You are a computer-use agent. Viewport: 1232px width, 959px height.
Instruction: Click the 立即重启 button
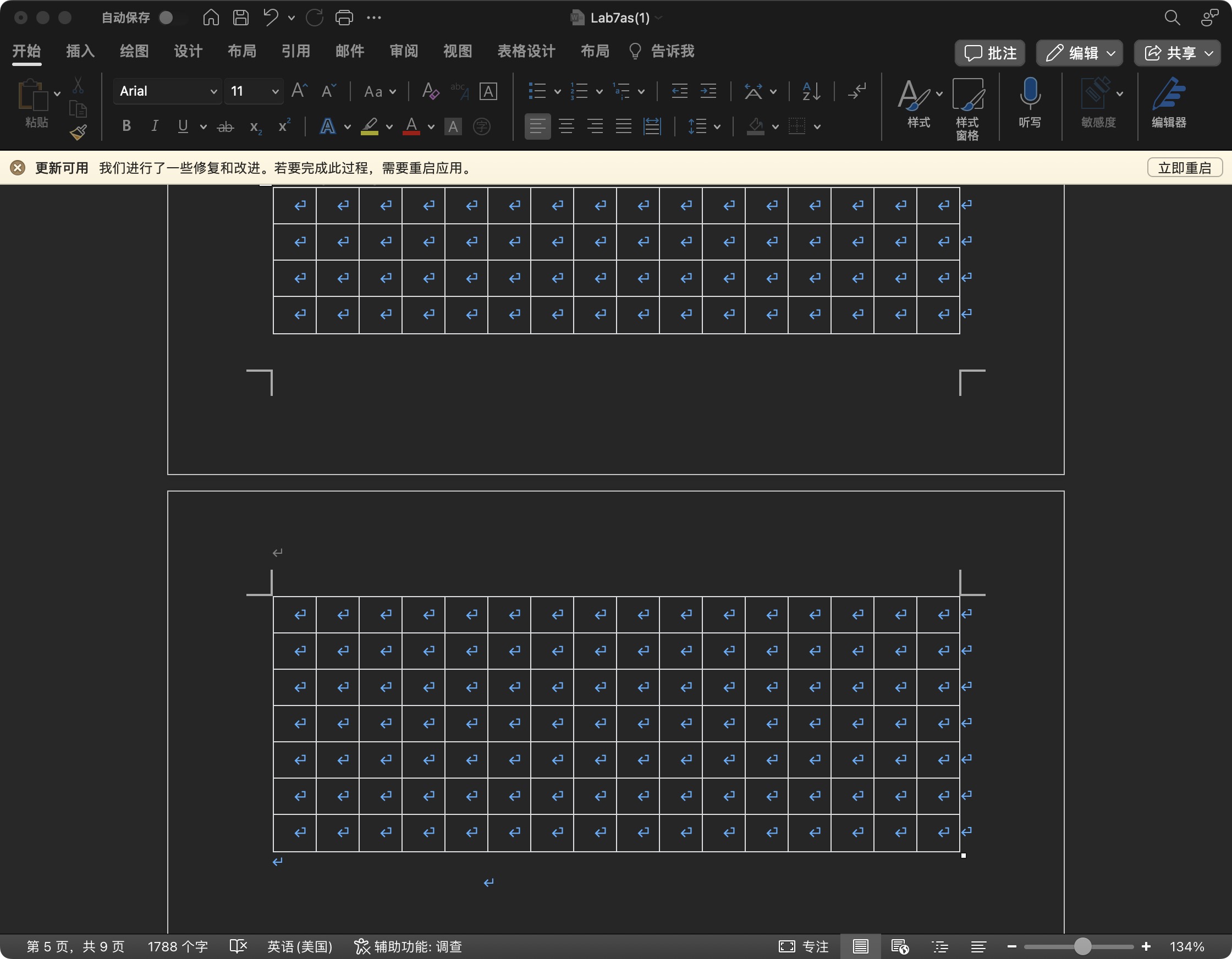click(x=1184, y=168)
